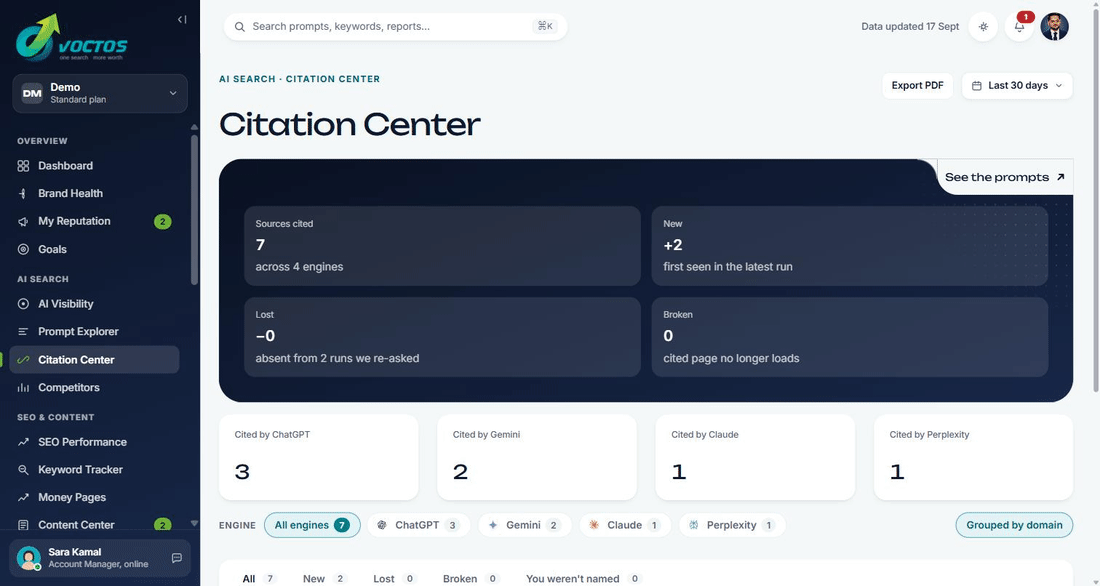The height and width of the screenshot is (586, 1100).
Task: Select the All engines filter chip
Action: pos(312,525)
